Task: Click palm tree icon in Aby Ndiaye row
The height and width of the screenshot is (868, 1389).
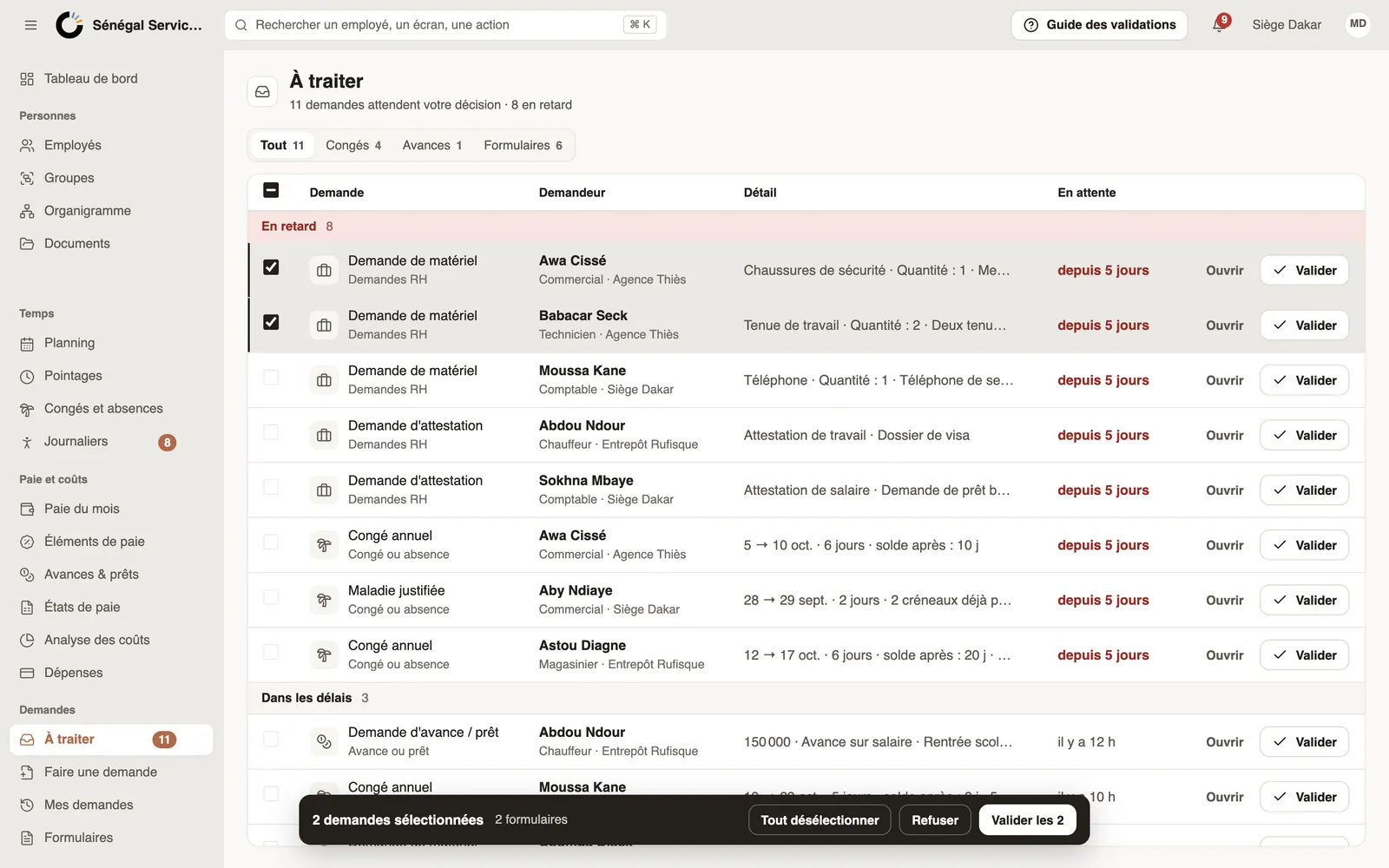Action: point(324,601)
